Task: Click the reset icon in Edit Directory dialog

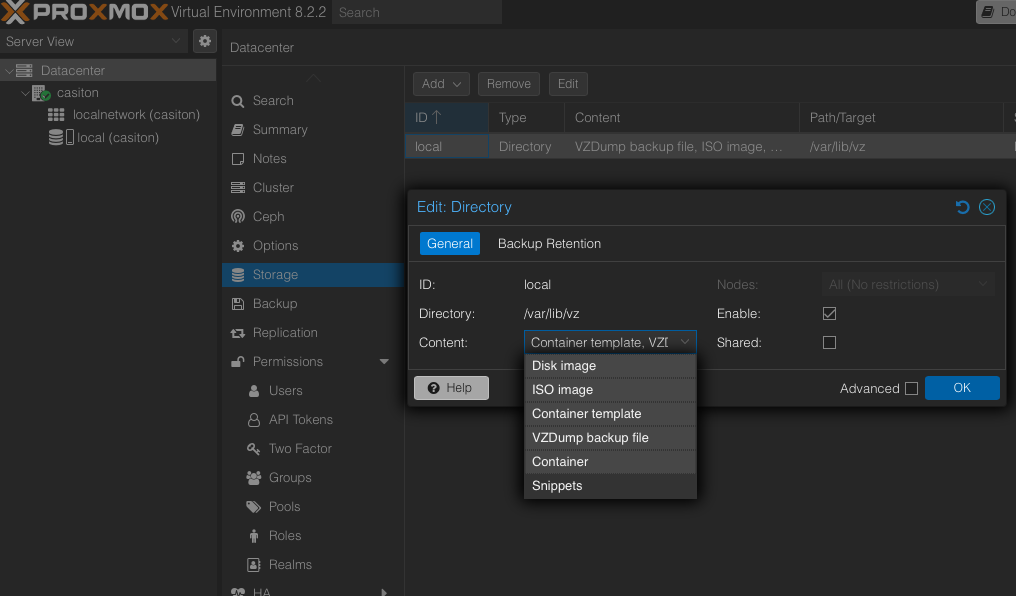Action: coord(962,207)
